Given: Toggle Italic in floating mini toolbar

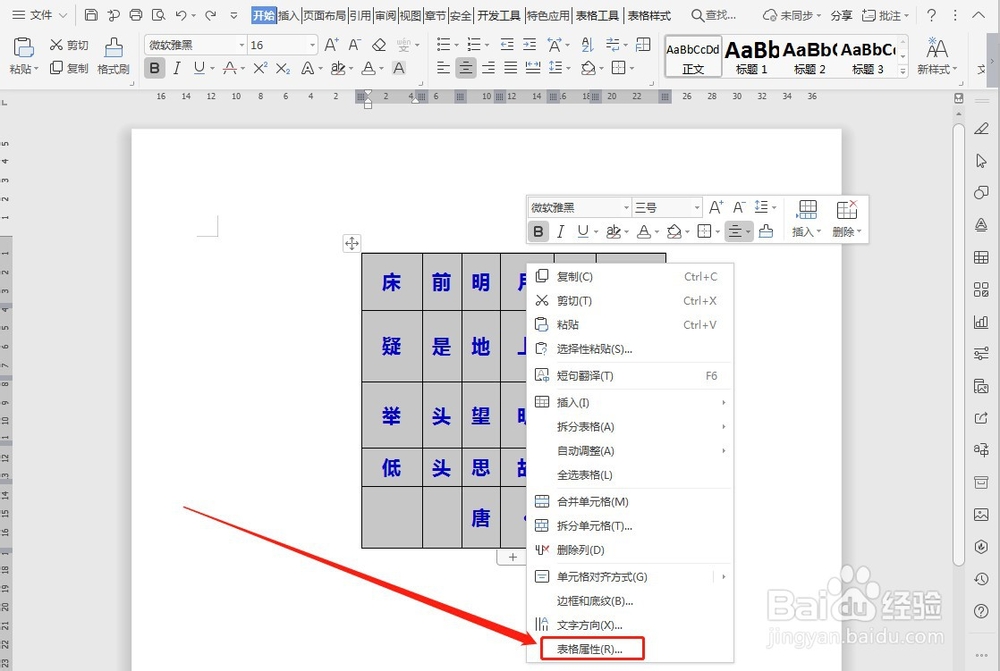Looking at the screenshot, I should [561, 231].
